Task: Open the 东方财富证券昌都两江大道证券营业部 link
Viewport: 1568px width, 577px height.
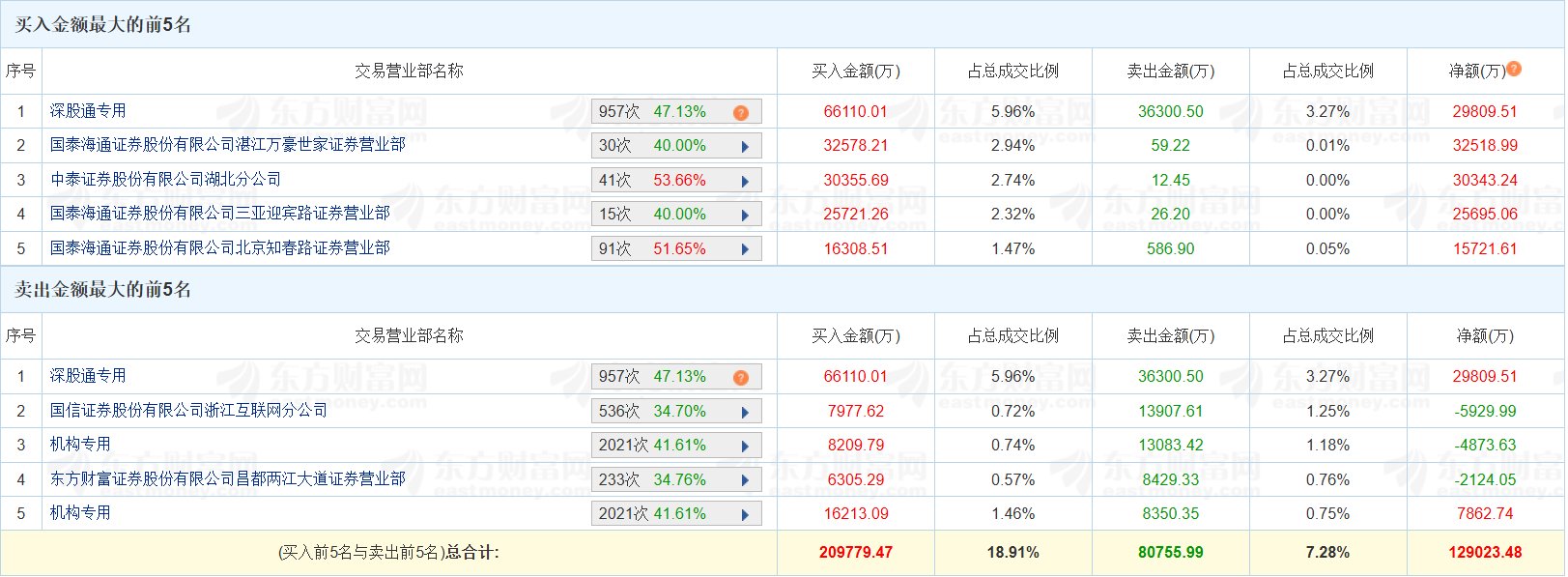Action: click(227, 479)
